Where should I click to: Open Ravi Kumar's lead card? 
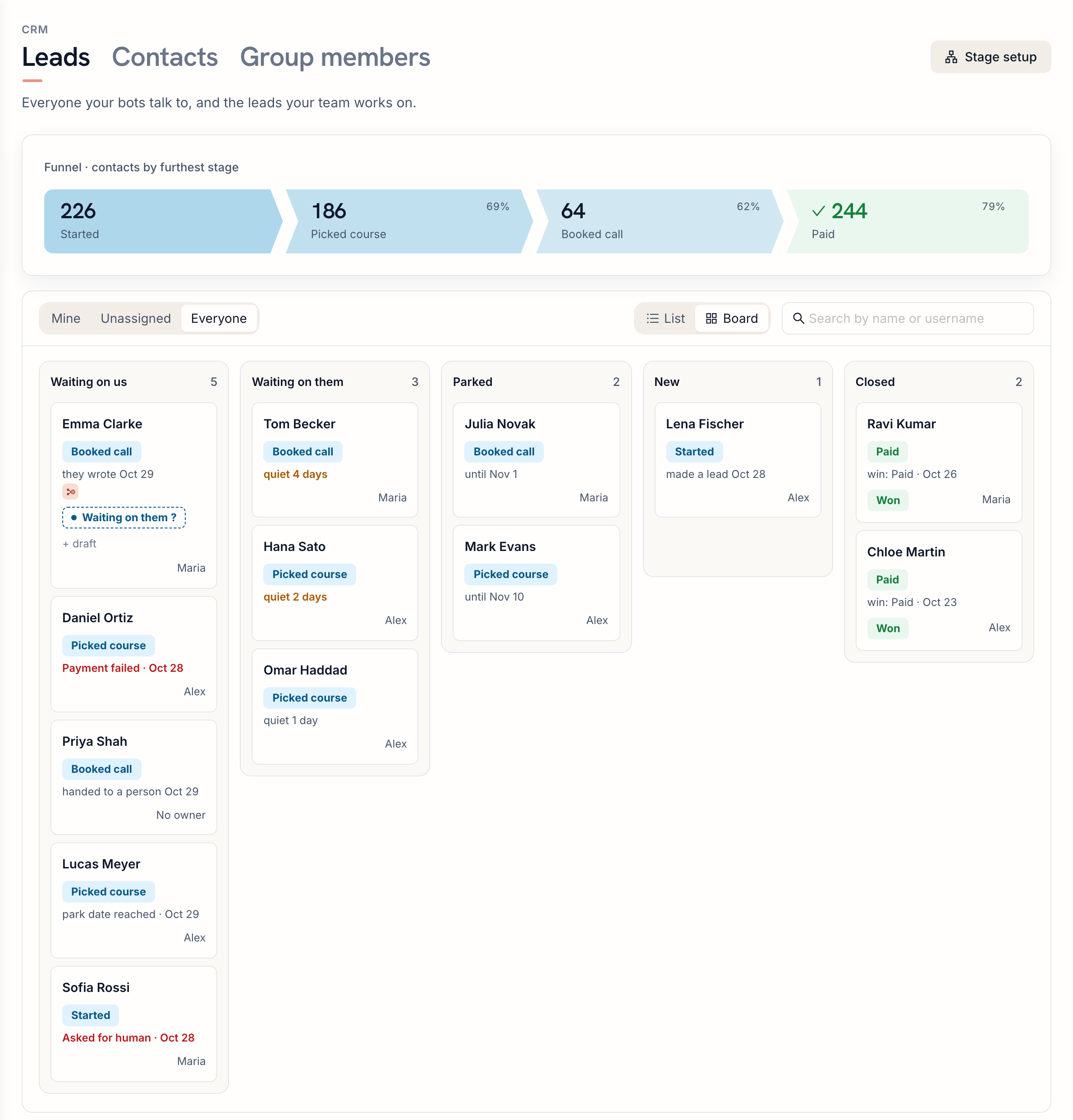939,463
